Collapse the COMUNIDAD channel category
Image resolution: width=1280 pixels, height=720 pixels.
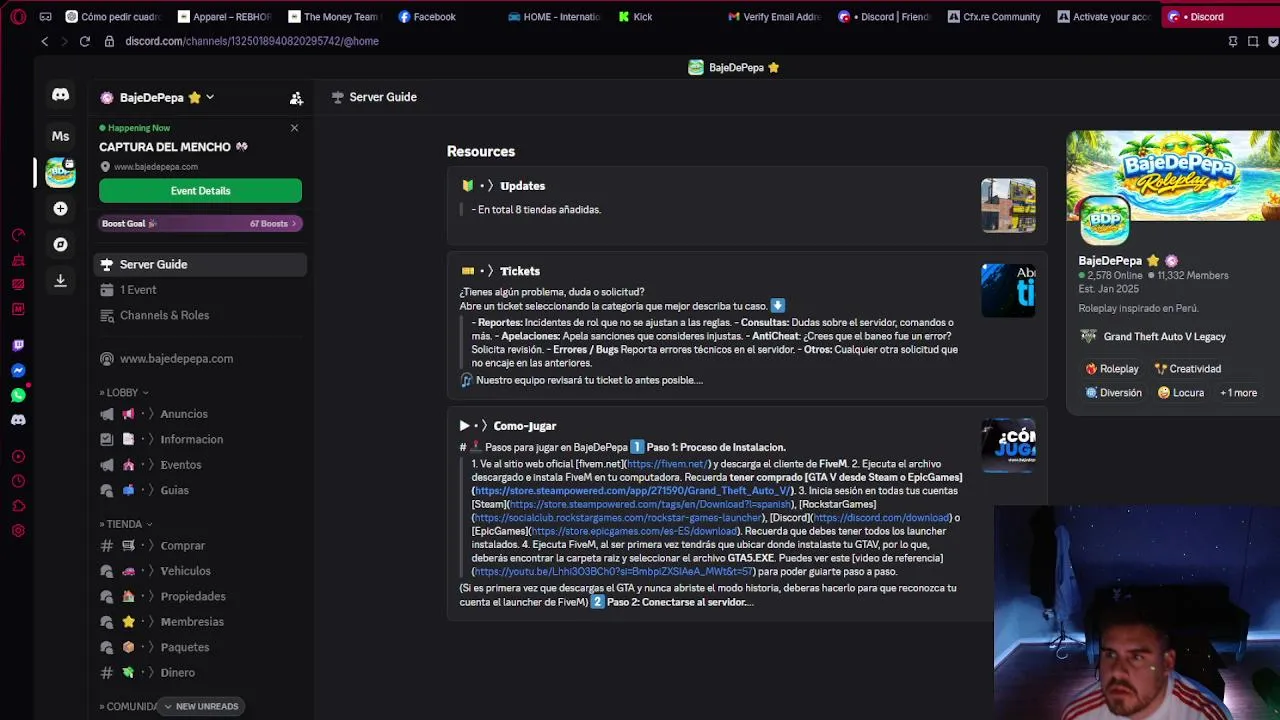[129, 706]
